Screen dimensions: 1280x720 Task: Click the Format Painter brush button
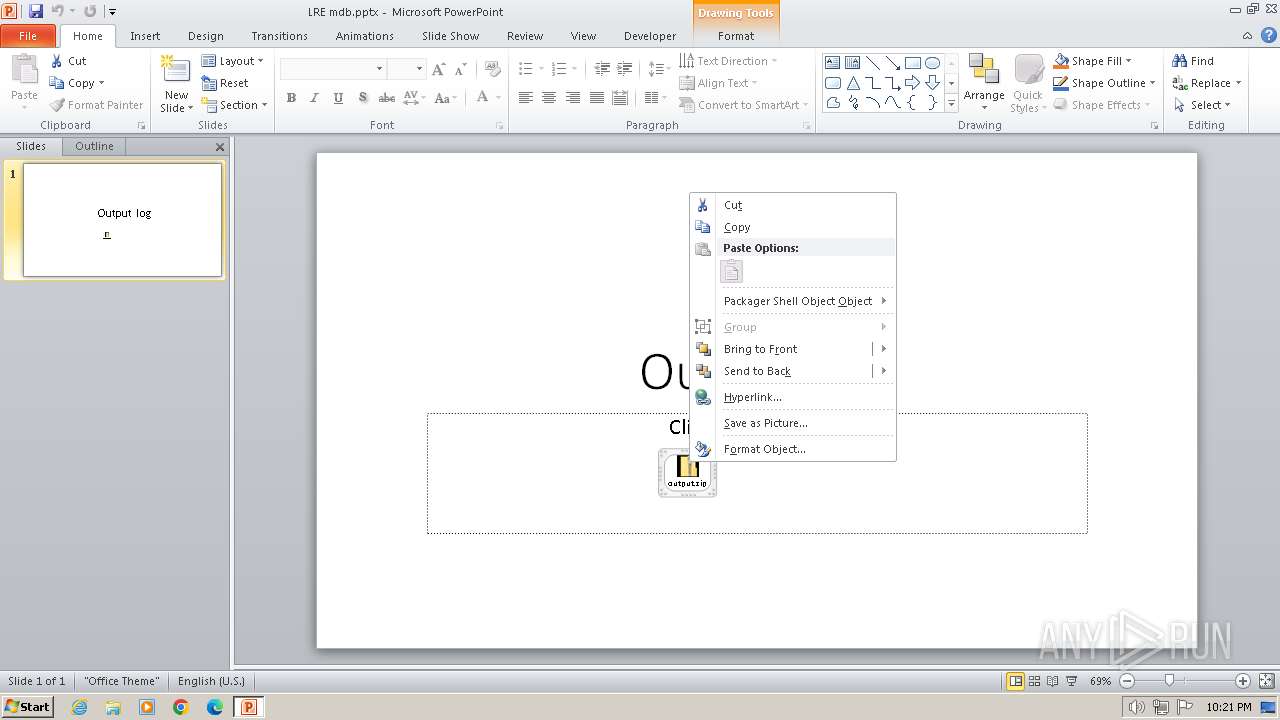tap(96, 105)
